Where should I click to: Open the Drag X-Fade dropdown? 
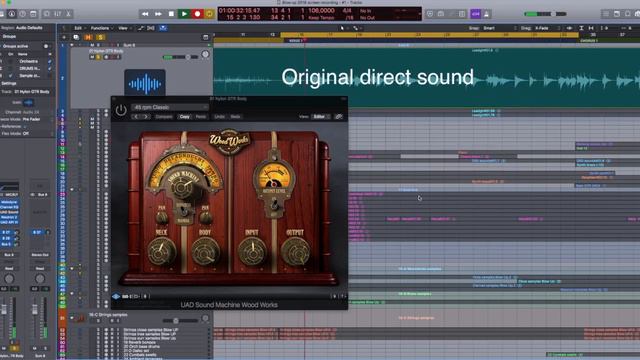(548, 28)
